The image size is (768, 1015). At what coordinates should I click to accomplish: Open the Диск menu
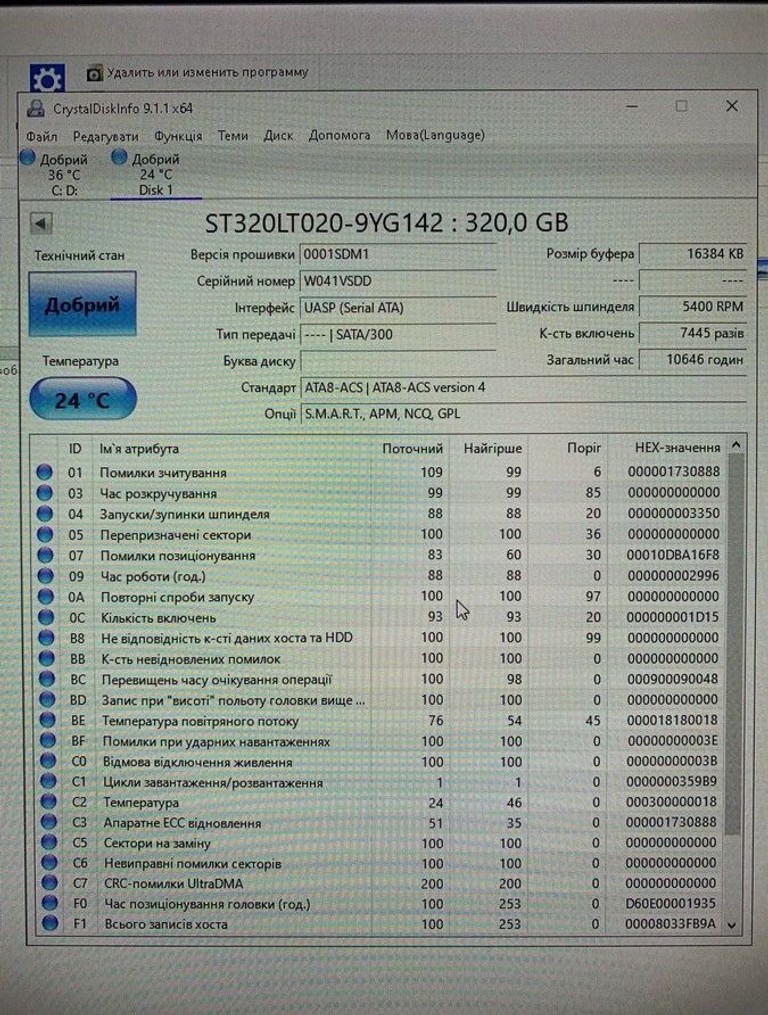pos(278,136)
